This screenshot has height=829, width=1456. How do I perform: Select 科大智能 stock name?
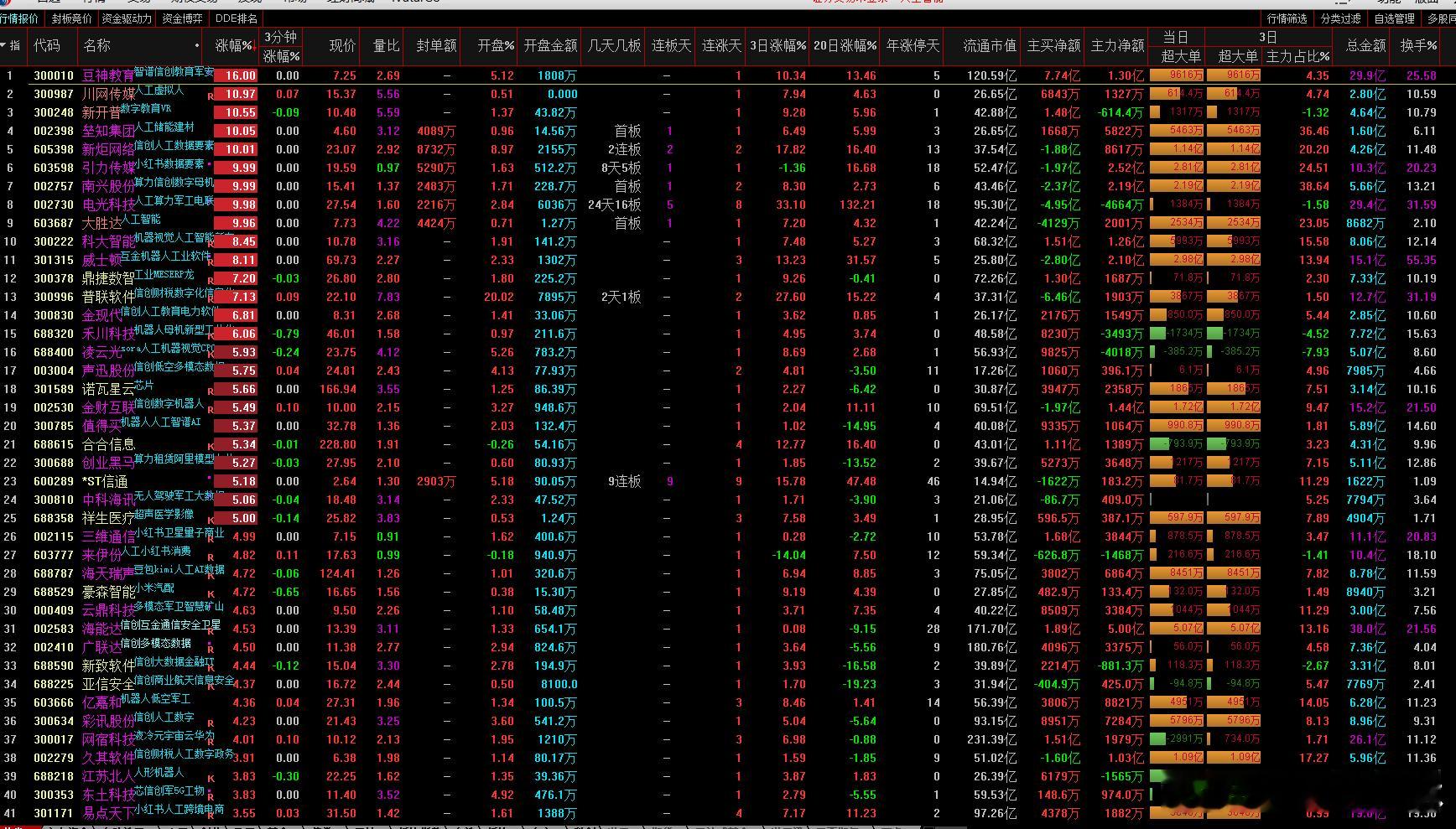tap(108, 241)
